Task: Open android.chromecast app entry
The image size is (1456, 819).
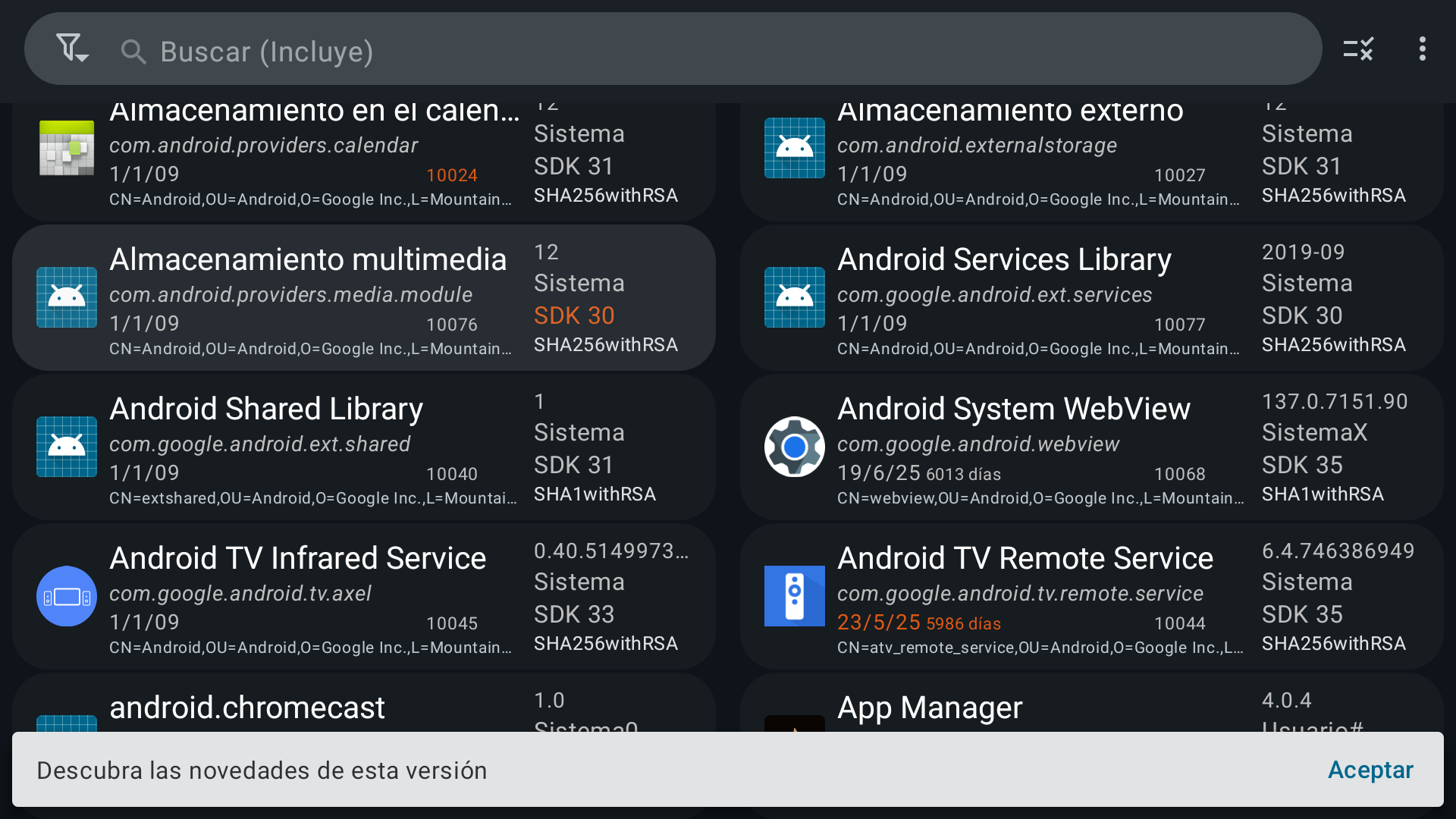Action: pos(364,702)
